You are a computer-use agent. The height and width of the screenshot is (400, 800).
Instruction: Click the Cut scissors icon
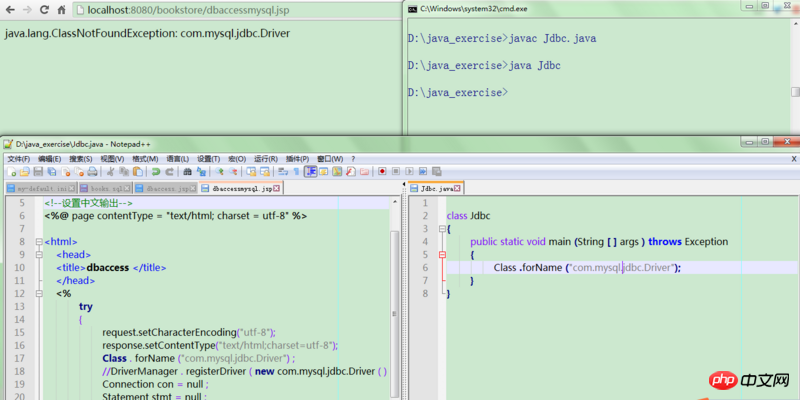pos(110,172)
